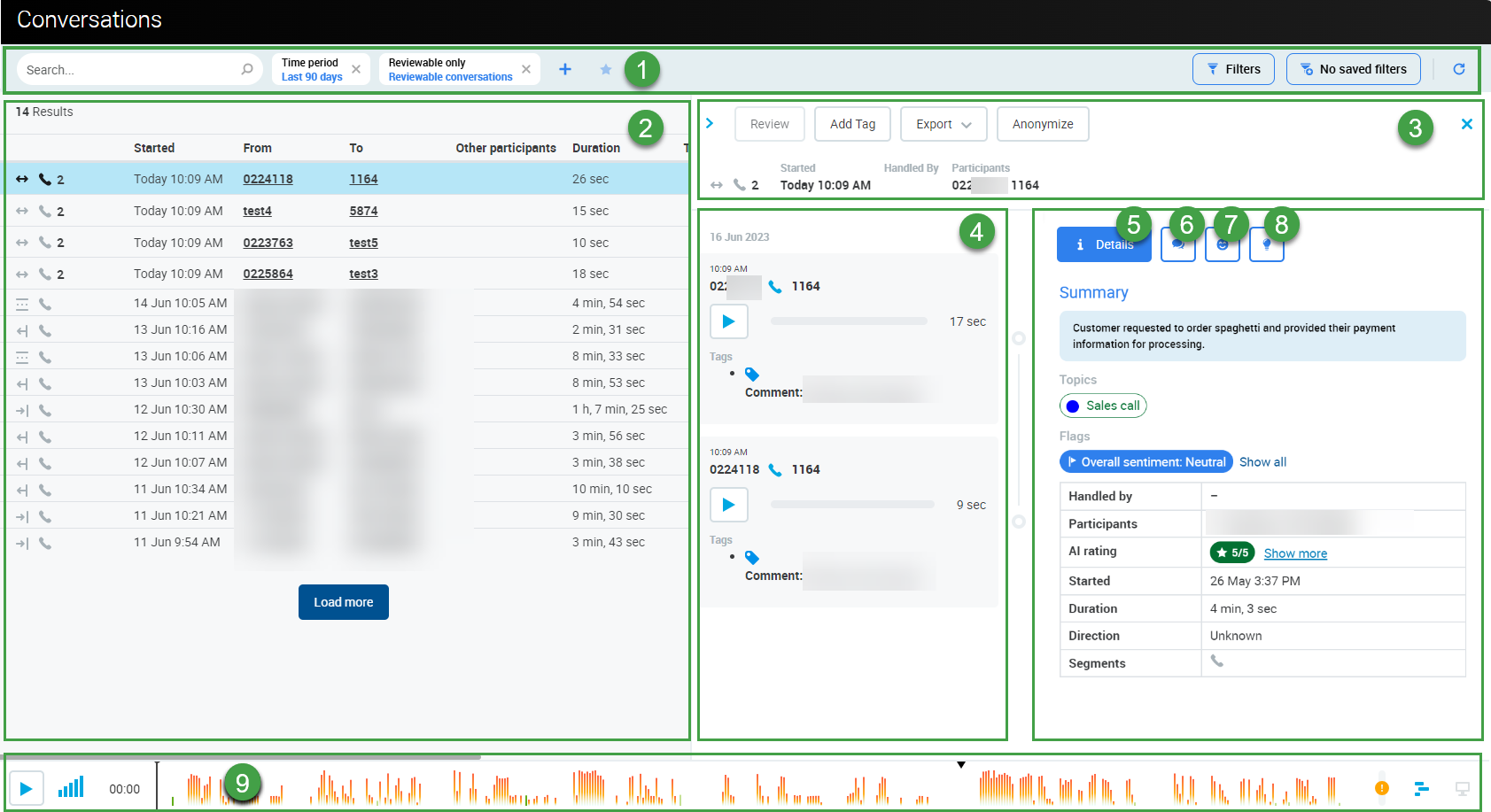Play the 9 sec call segment
This screenshot has height=812, width=1491.
point(728,505)
